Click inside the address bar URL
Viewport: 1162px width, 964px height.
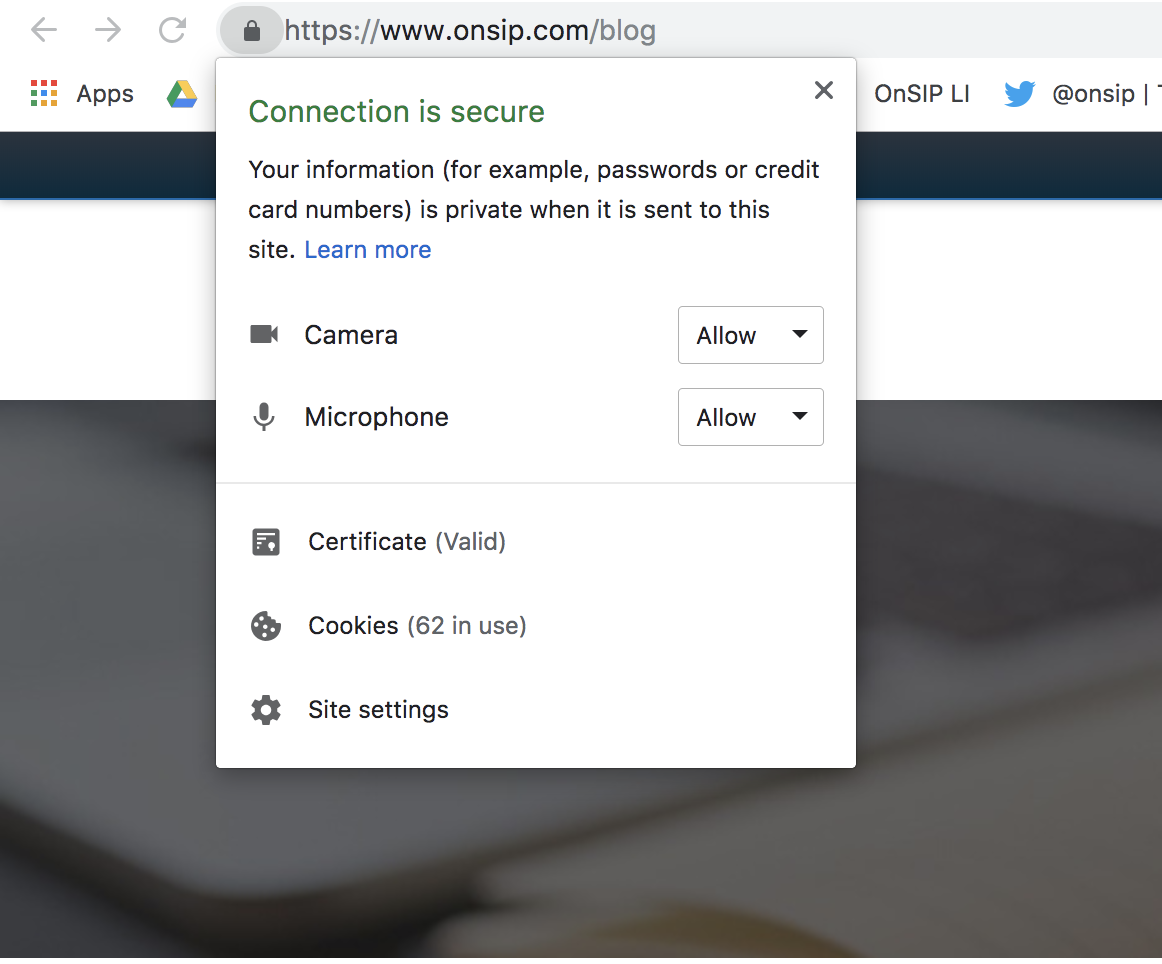(470, 30)
